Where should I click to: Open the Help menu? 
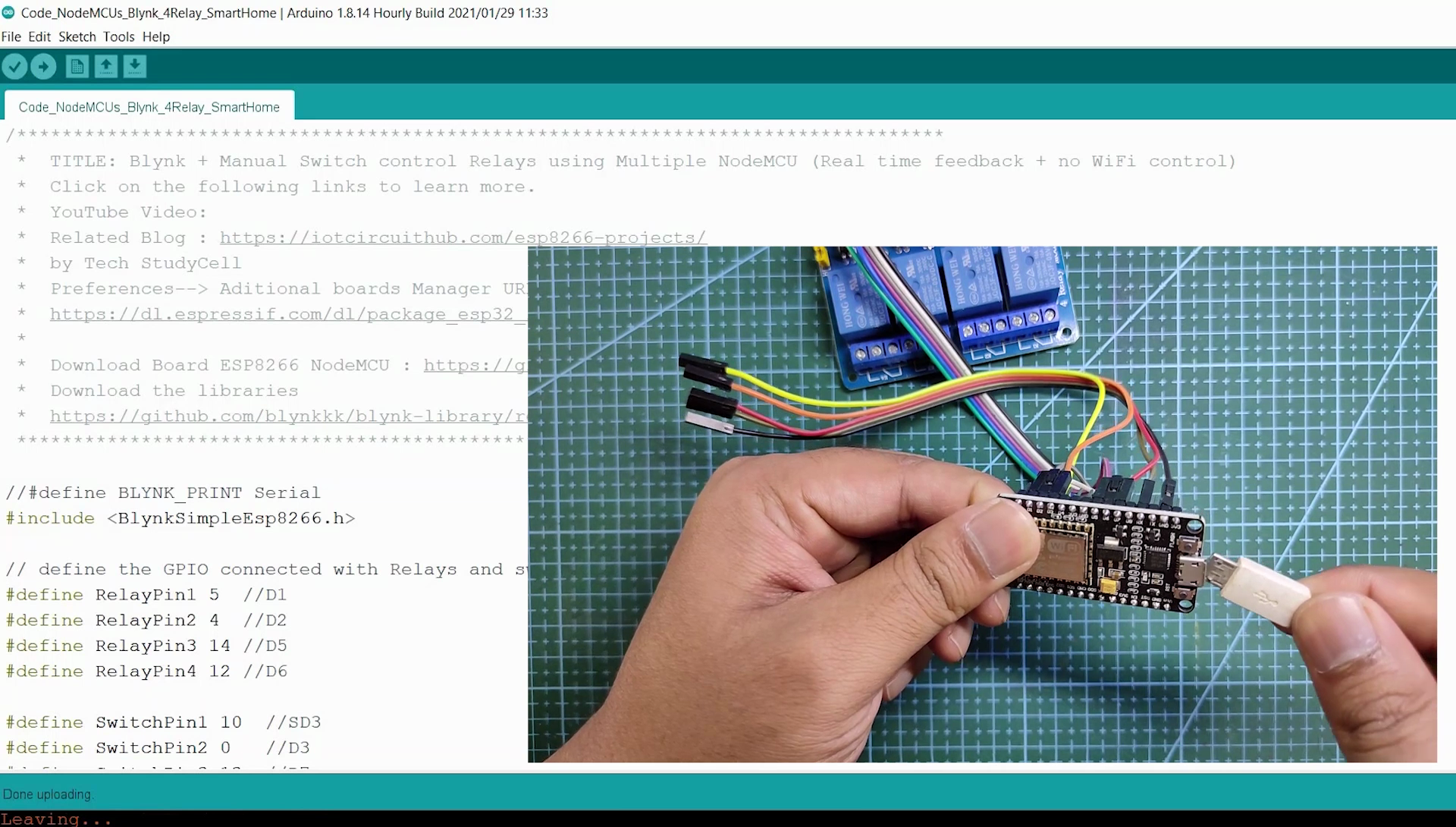coord(155,36)
